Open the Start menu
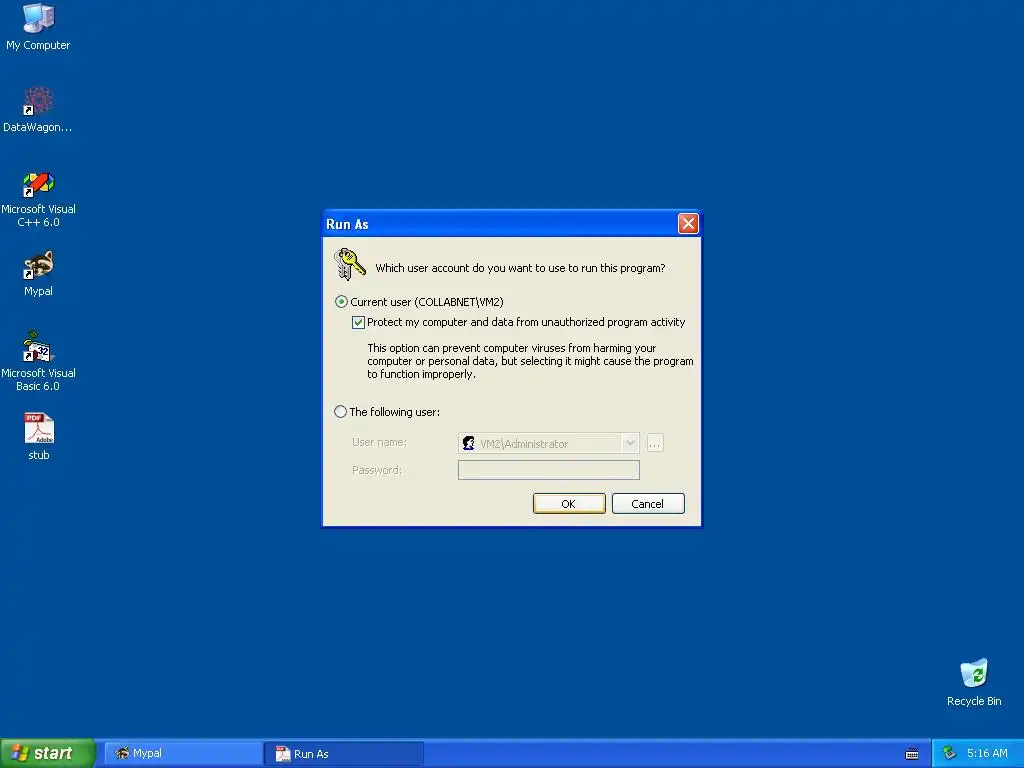Screen dimensions: 1024x768 47,753
